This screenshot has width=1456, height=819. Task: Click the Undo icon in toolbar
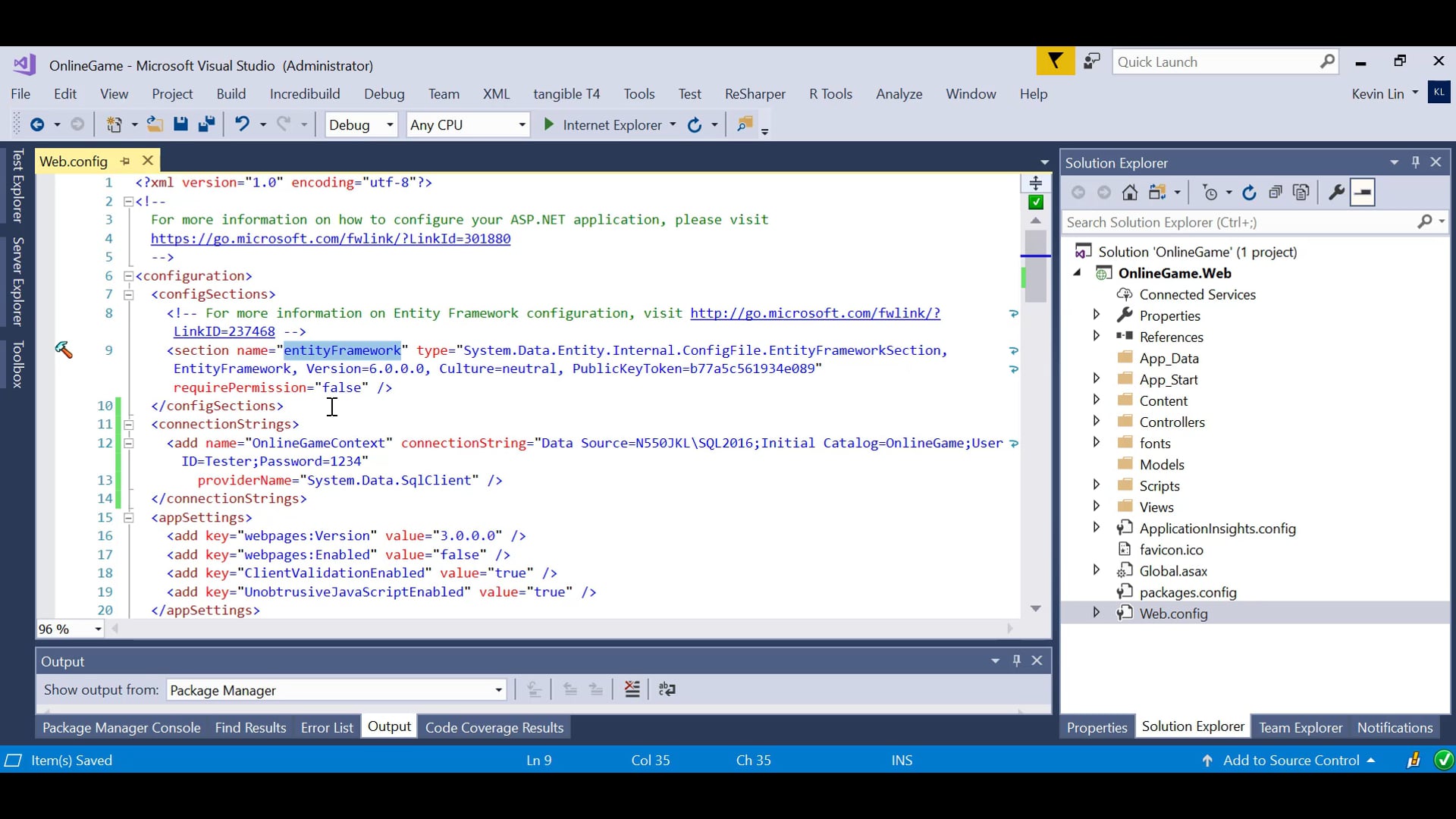241,124
